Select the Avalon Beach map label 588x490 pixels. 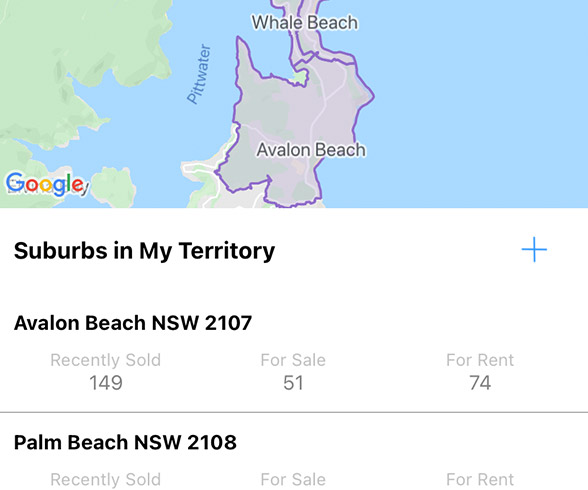[x=311, y=150]
